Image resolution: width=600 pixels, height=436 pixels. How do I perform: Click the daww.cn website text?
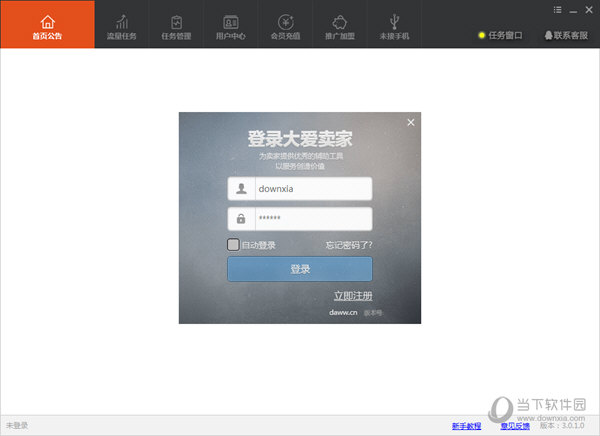[x=343, y=312]
